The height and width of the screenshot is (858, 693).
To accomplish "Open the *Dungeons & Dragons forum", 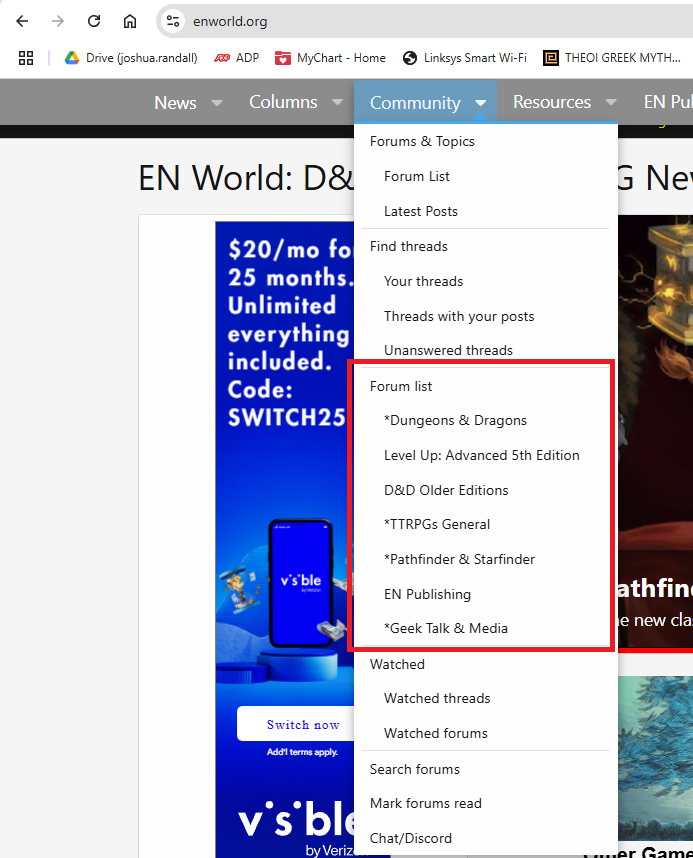I will (x=455, y=420).
